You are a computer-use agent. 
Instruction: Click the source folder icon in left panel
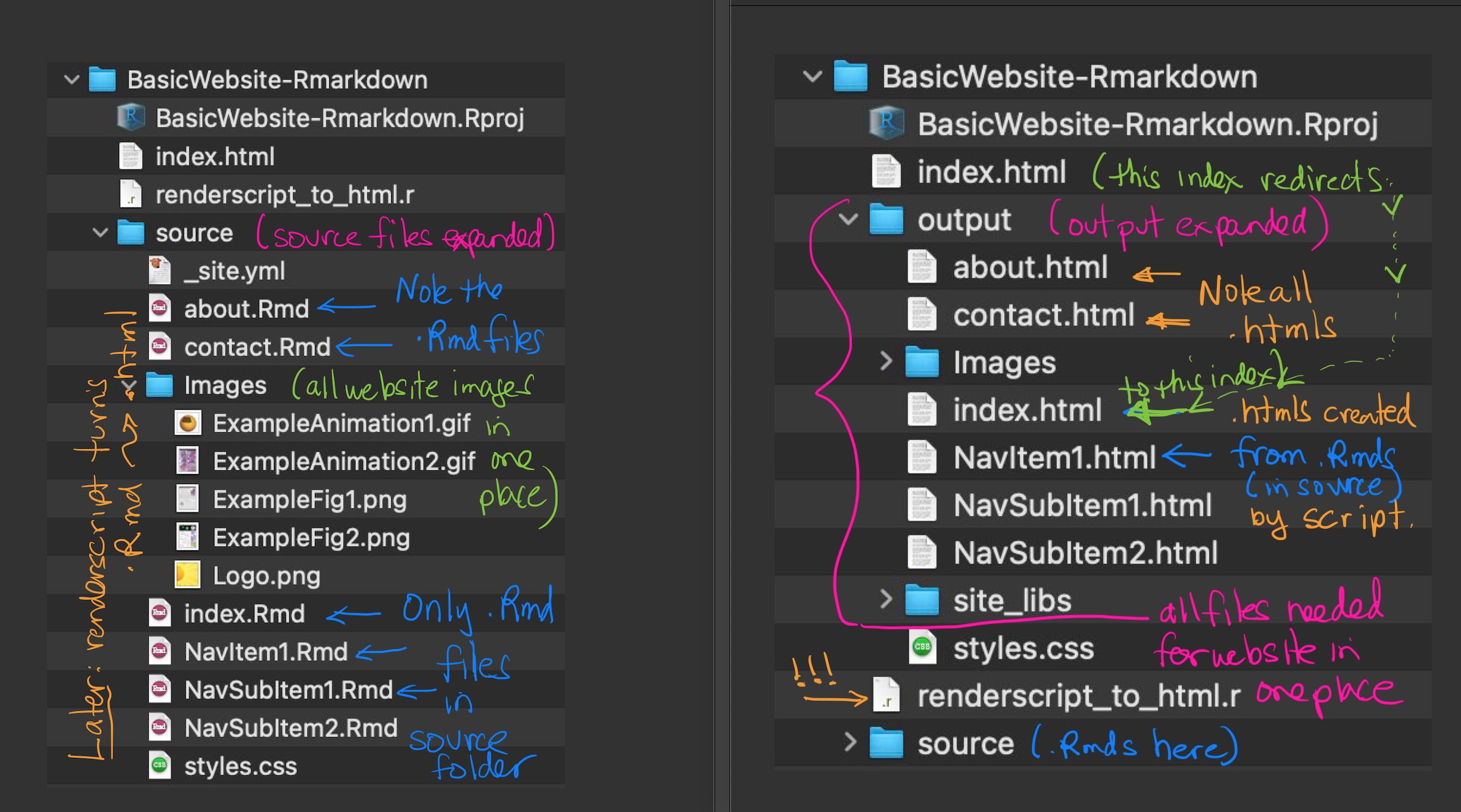(130, 232)
